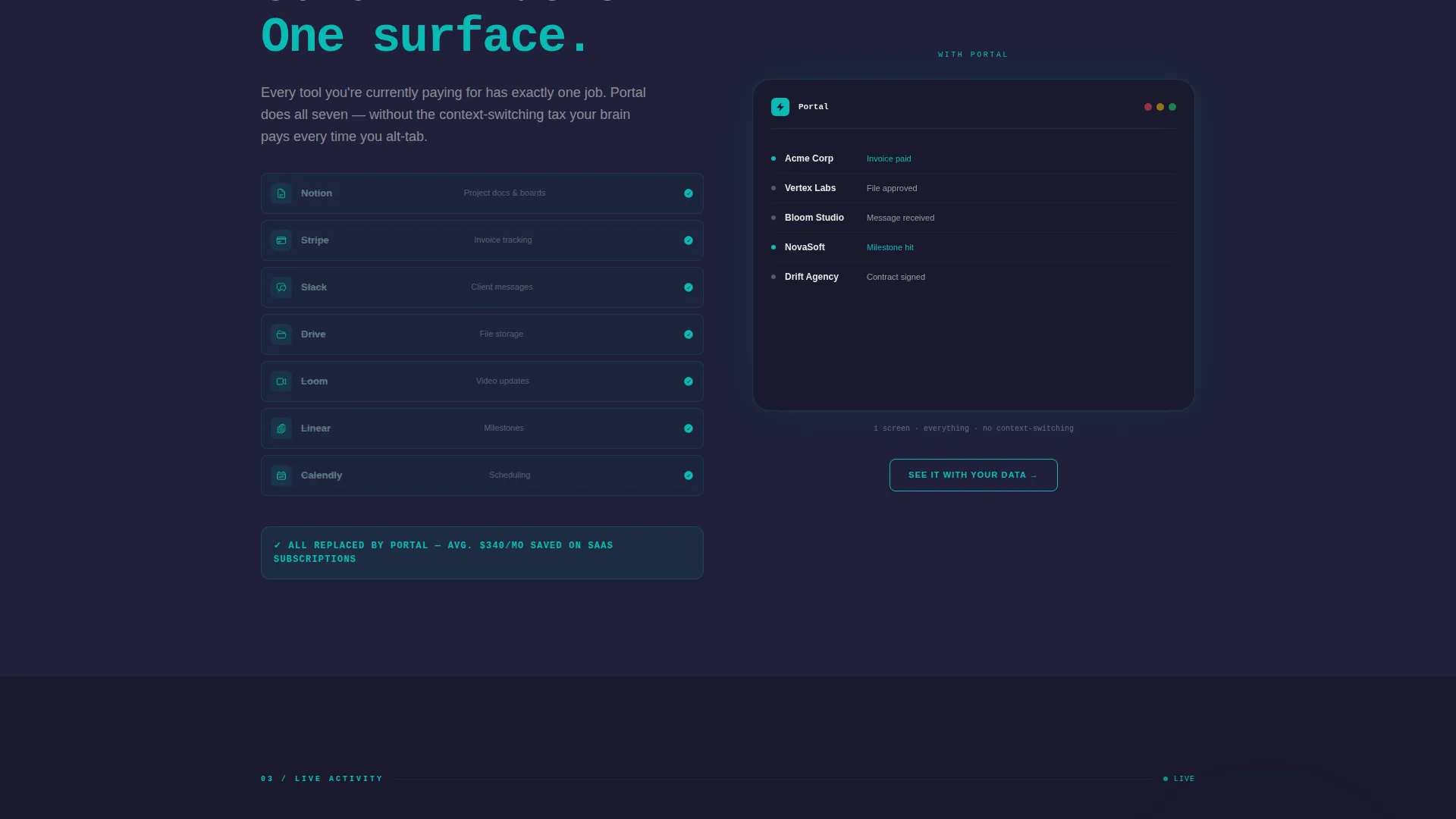Click the See It With Your Data button
Screen dimensions: 1456x819
pos(973,475)
